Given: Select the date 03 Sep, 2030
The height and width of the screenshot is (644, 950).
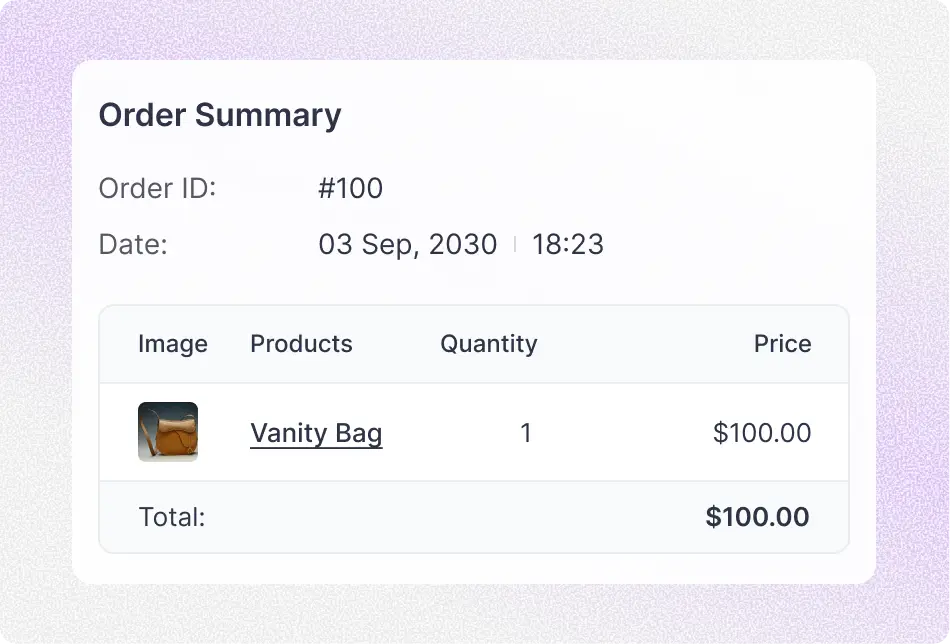Looking at the screenshot, I should [x=408, y=244].
